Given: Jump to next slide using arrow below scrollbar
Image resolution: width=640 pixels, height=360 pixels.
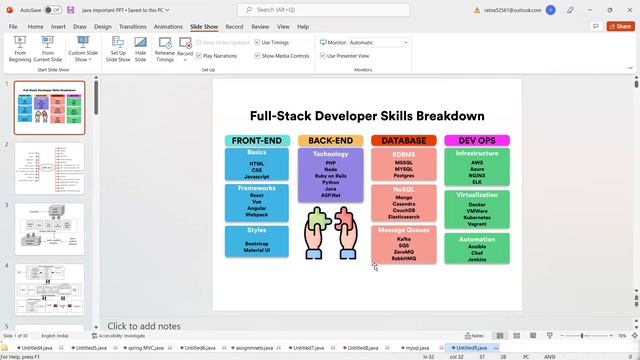Looking at the screenshot, I should (636, 305).
